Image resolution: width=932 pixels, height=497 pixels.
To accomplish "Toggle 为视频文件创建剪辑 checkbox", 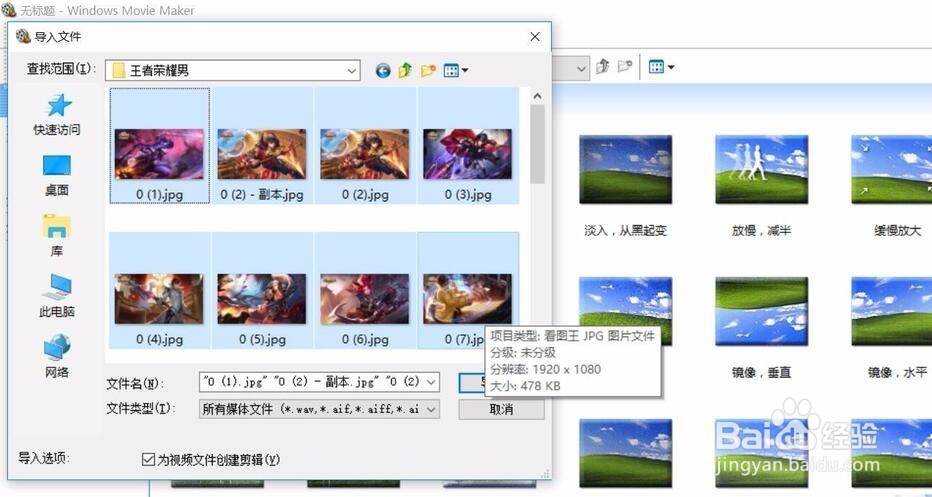I will coord(148,460).
